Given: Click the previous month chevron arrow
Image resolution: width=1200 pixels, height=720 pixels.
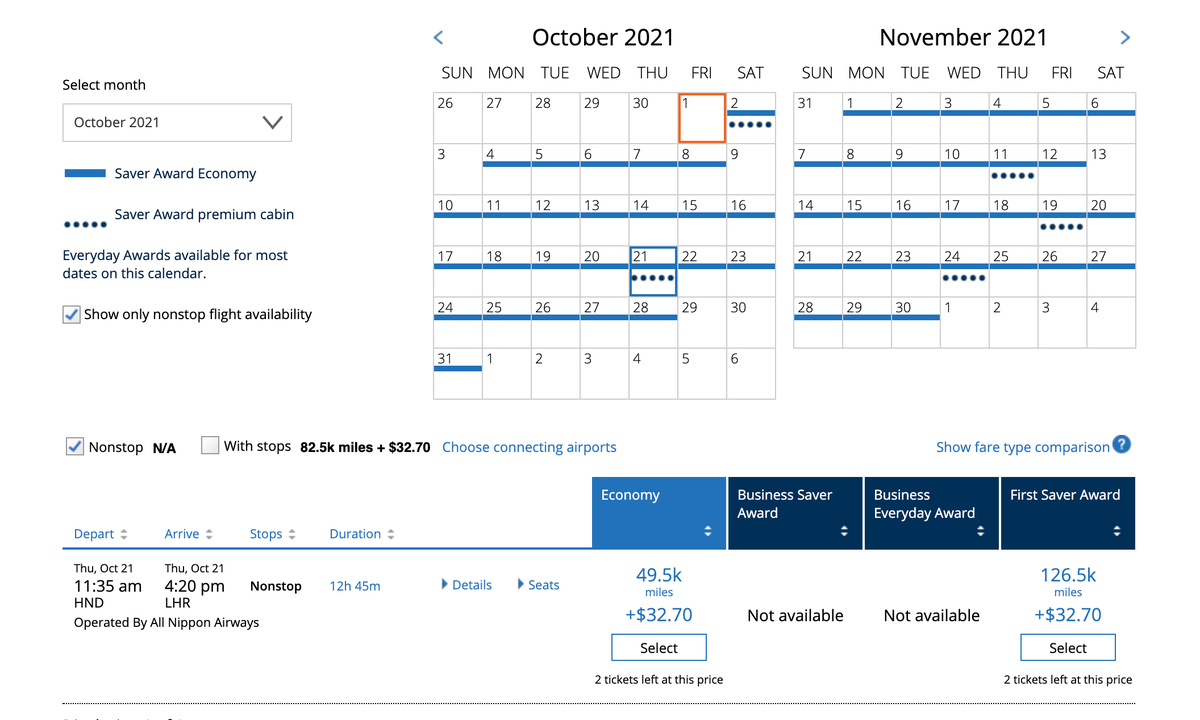Looking at the screenshot, I should click(x=438, y=37).
